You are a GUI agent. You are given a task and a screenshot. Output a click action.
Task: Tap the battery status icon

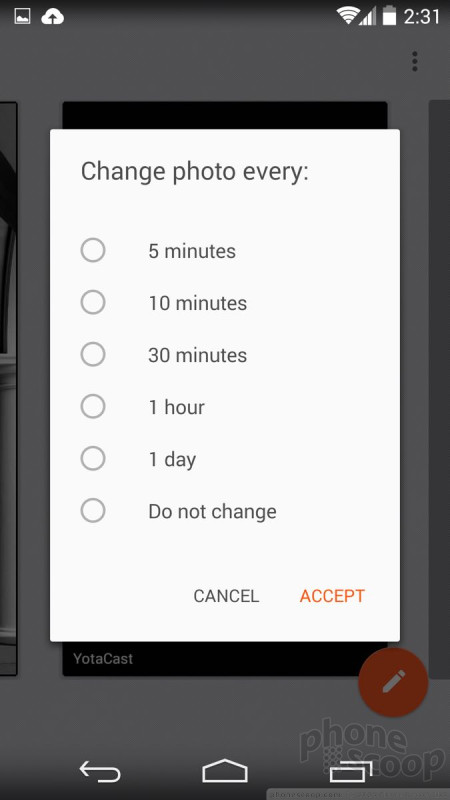[389, 16]
